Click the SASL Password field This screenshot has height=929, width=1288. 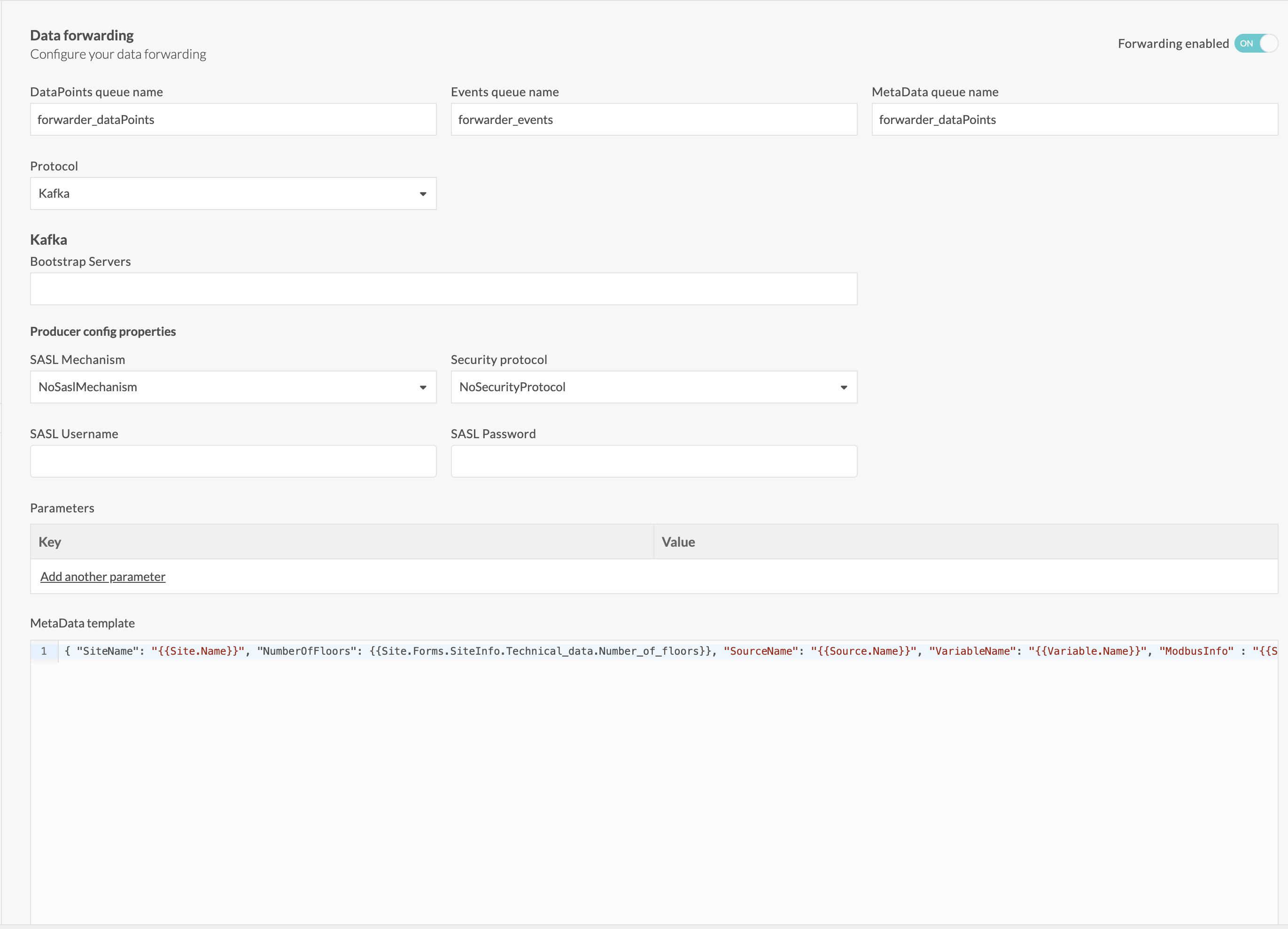point(653,461)
